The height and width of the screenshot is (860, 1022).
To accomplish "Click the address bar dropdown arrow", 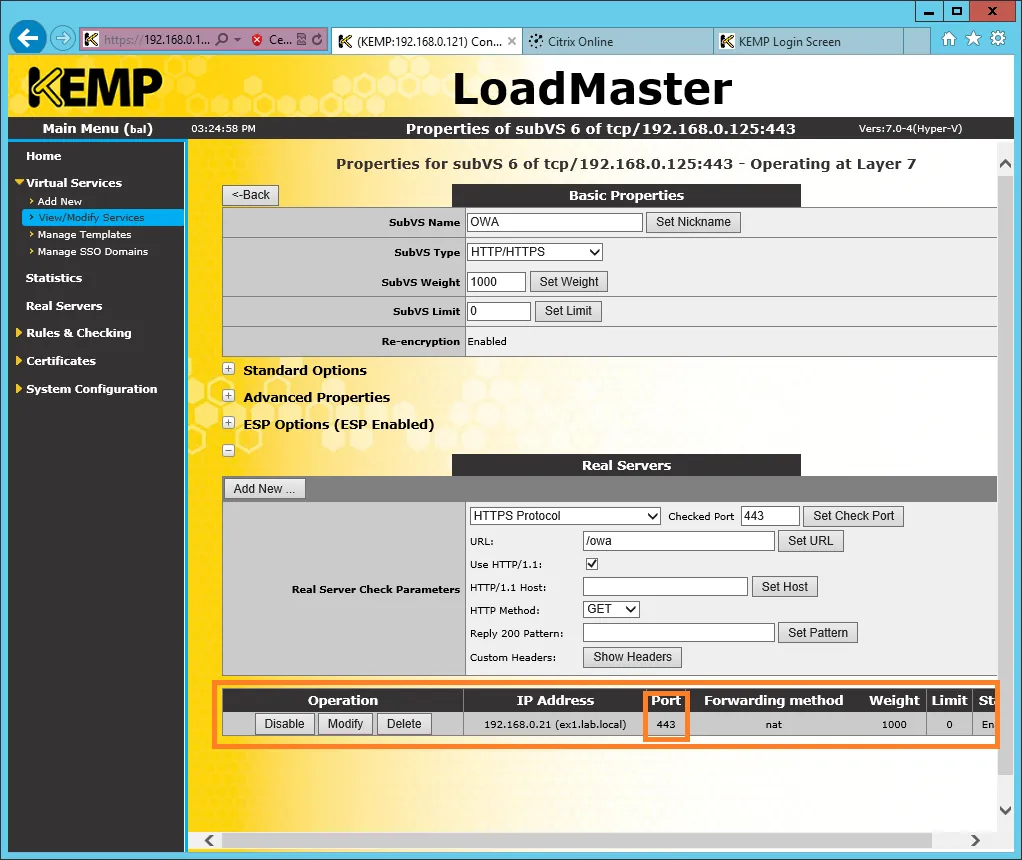I will tap(237, 40).
